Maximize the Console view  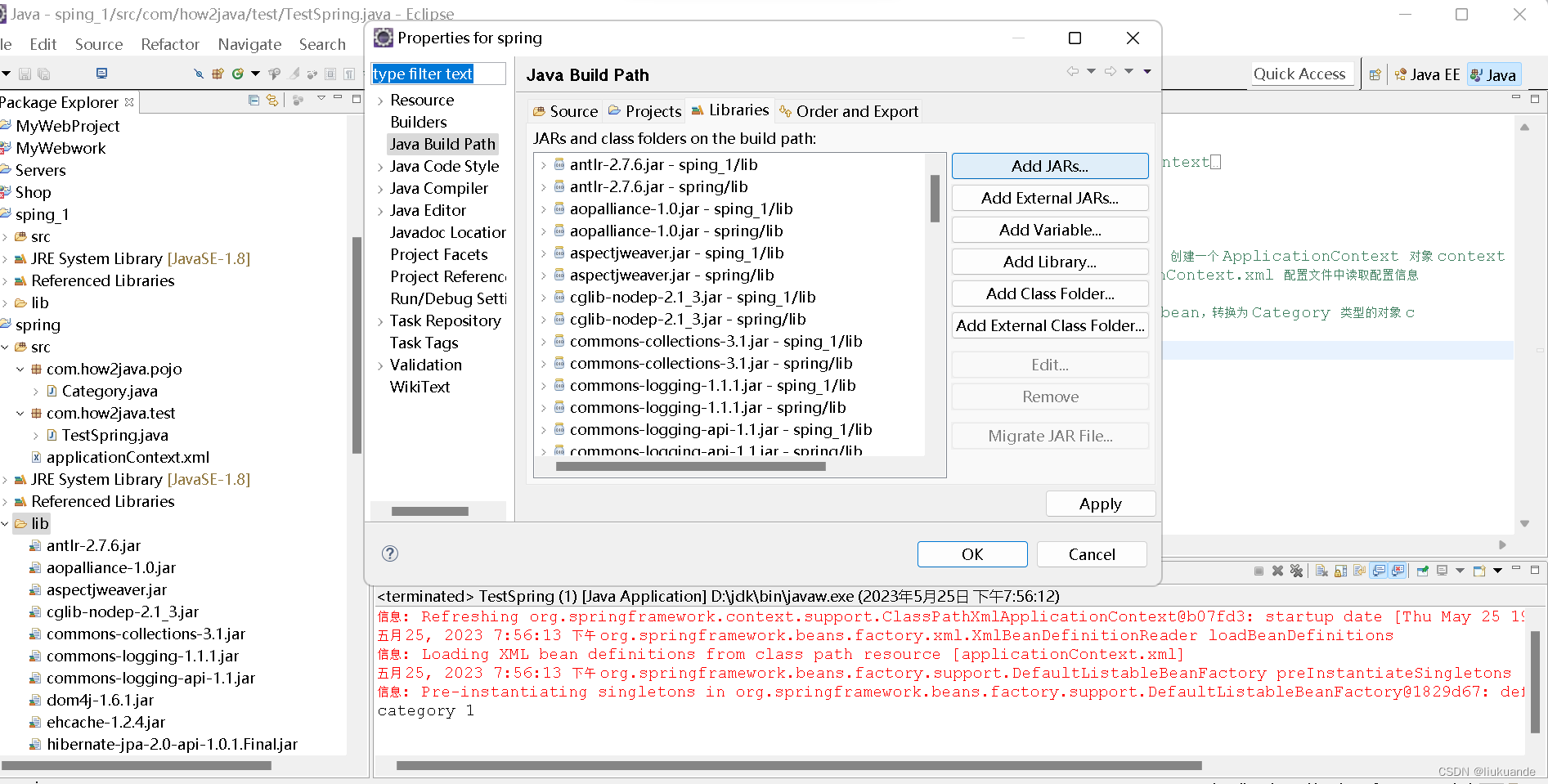(x=1534, y=570)
